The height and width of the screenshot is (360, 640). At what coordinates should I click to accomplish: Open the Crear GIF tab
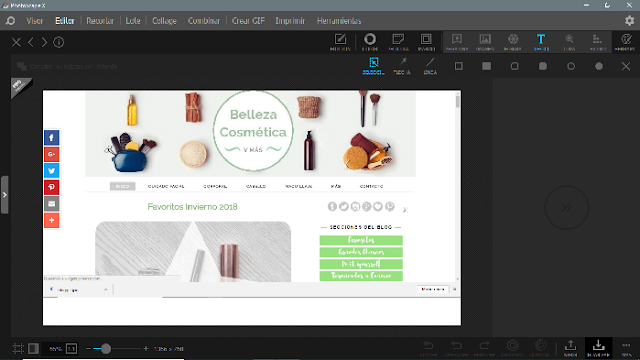coord(248,21)
